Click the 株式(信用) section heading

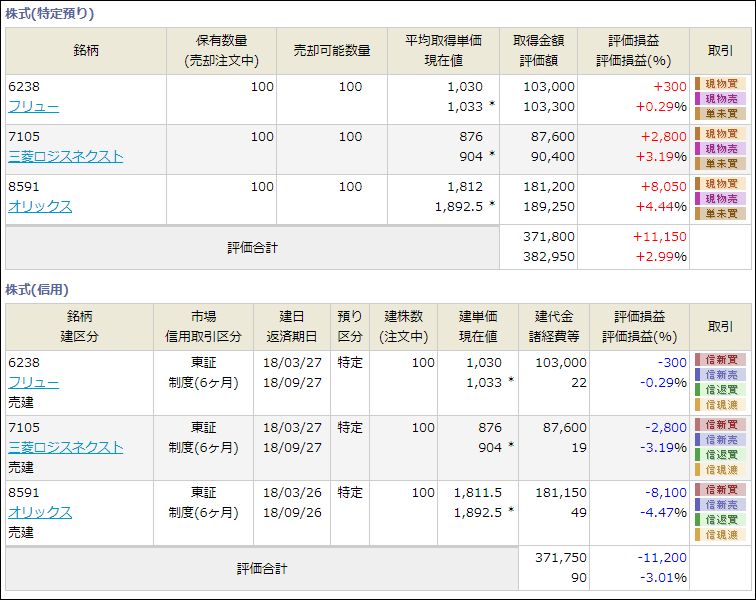pos(37,289)
